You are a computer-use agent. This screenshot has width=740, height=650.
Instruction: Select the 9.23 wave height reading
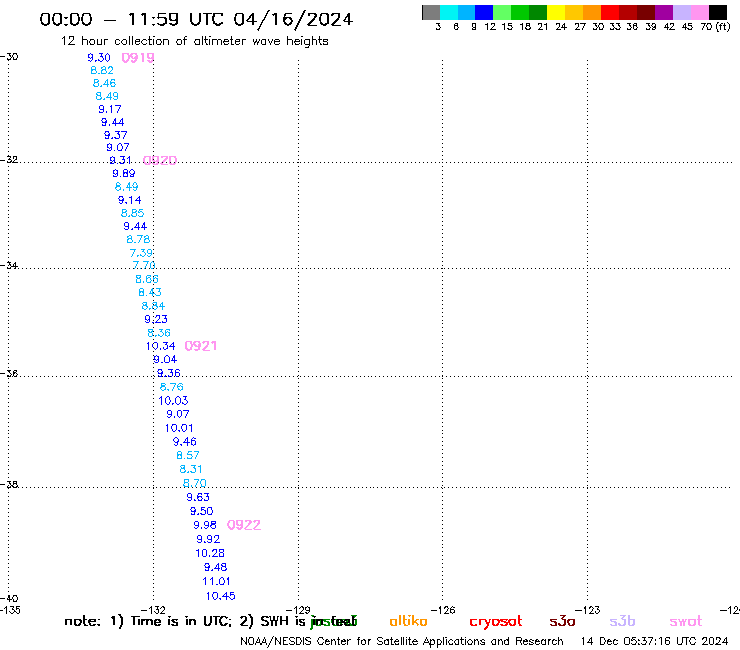(x=156, y=319)
